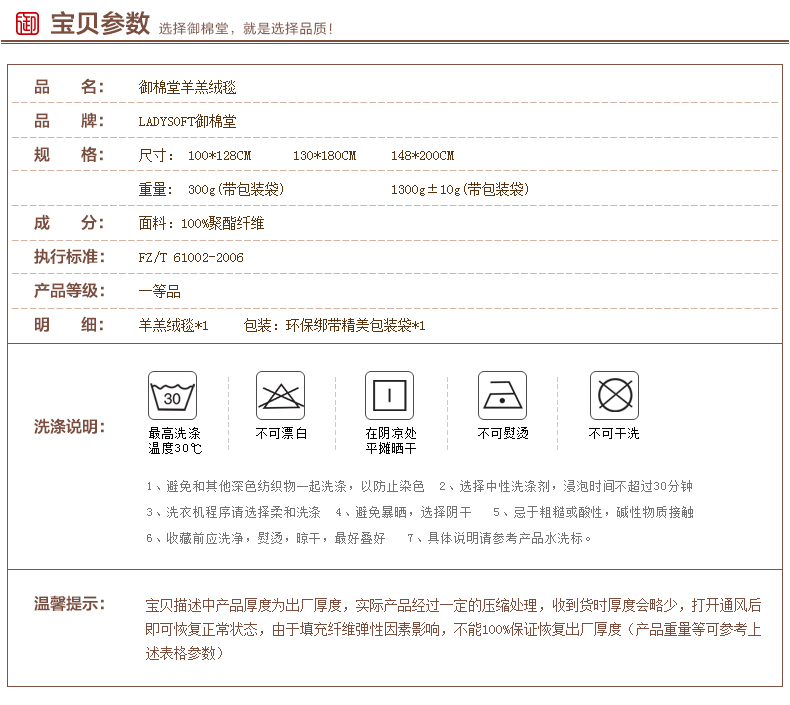Image resolution: width=790 pixels, height=705 pixels.
Task: Click label 最高洗涤温度30℃
Action: (175, 441)
